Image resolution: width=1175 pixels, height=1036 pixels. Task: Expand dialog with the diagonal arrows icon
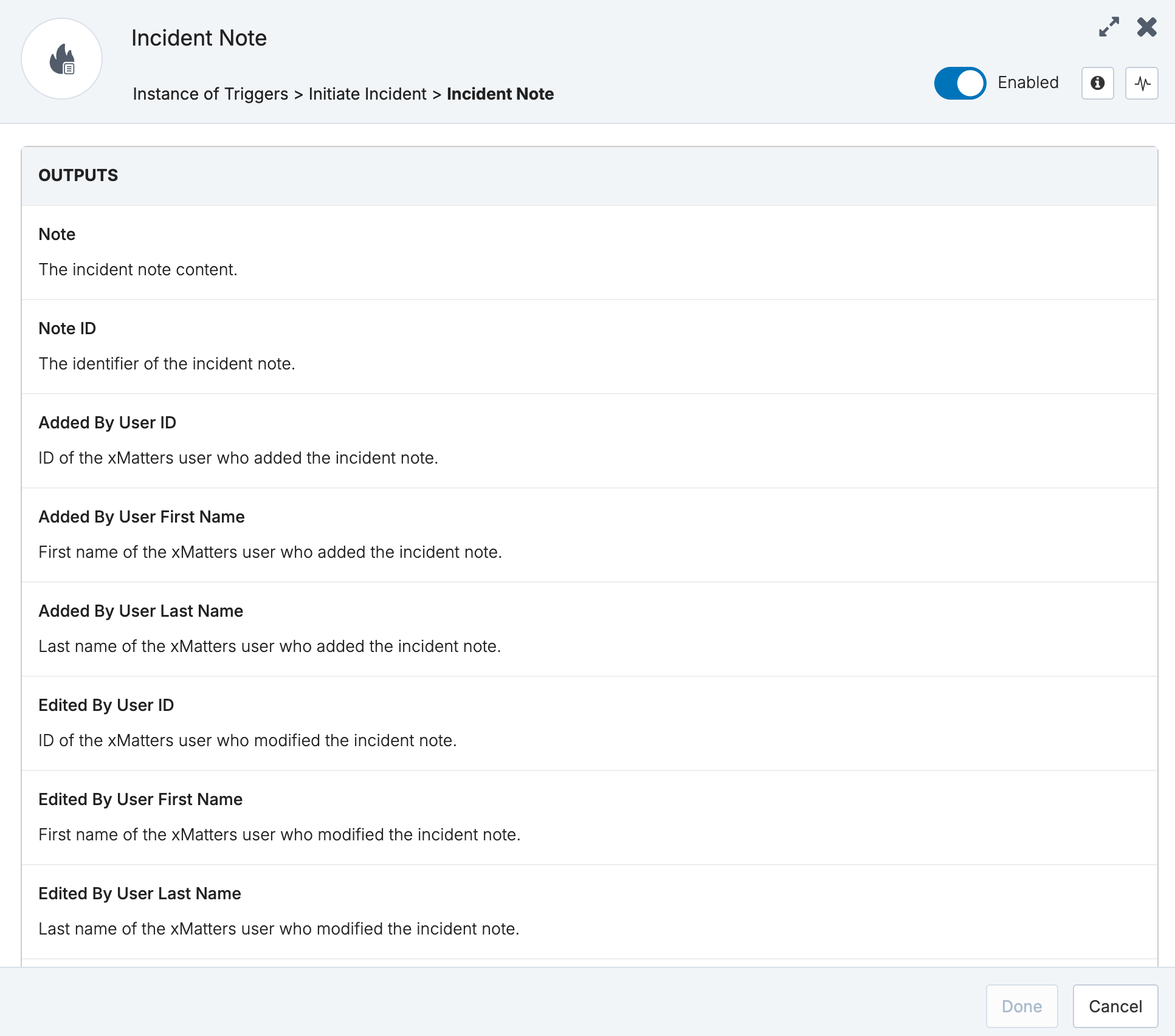(1109, 27)
